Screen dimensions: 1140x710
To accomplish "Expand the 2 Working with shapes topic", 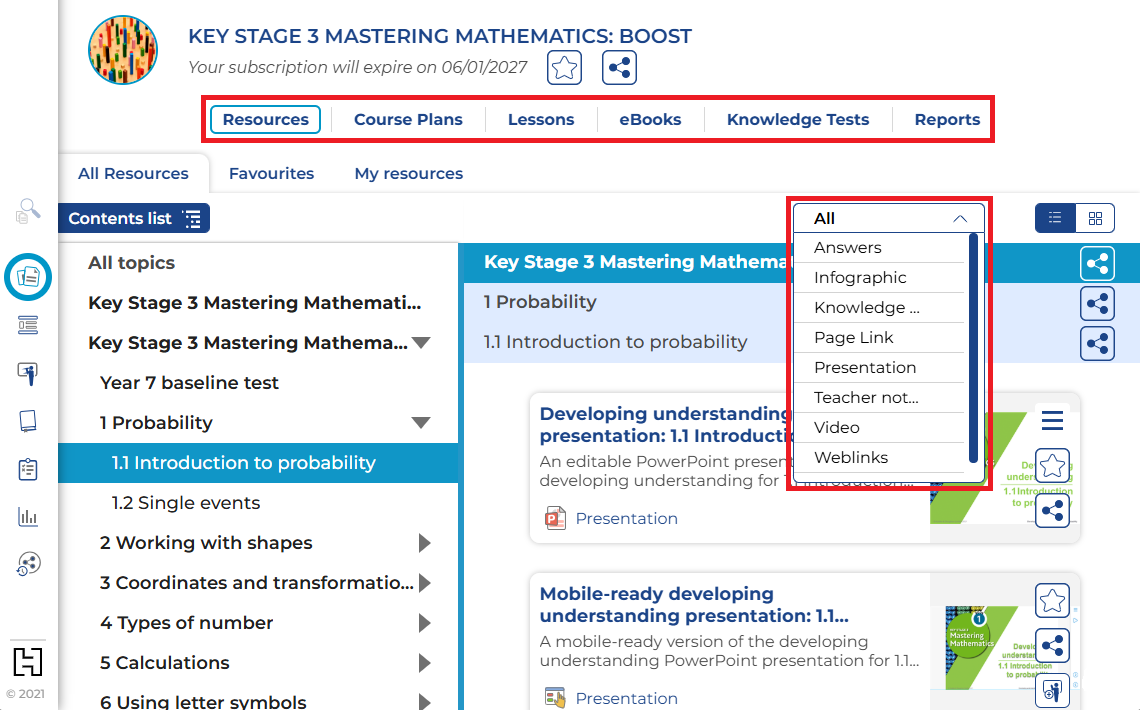I will (424, 543).
